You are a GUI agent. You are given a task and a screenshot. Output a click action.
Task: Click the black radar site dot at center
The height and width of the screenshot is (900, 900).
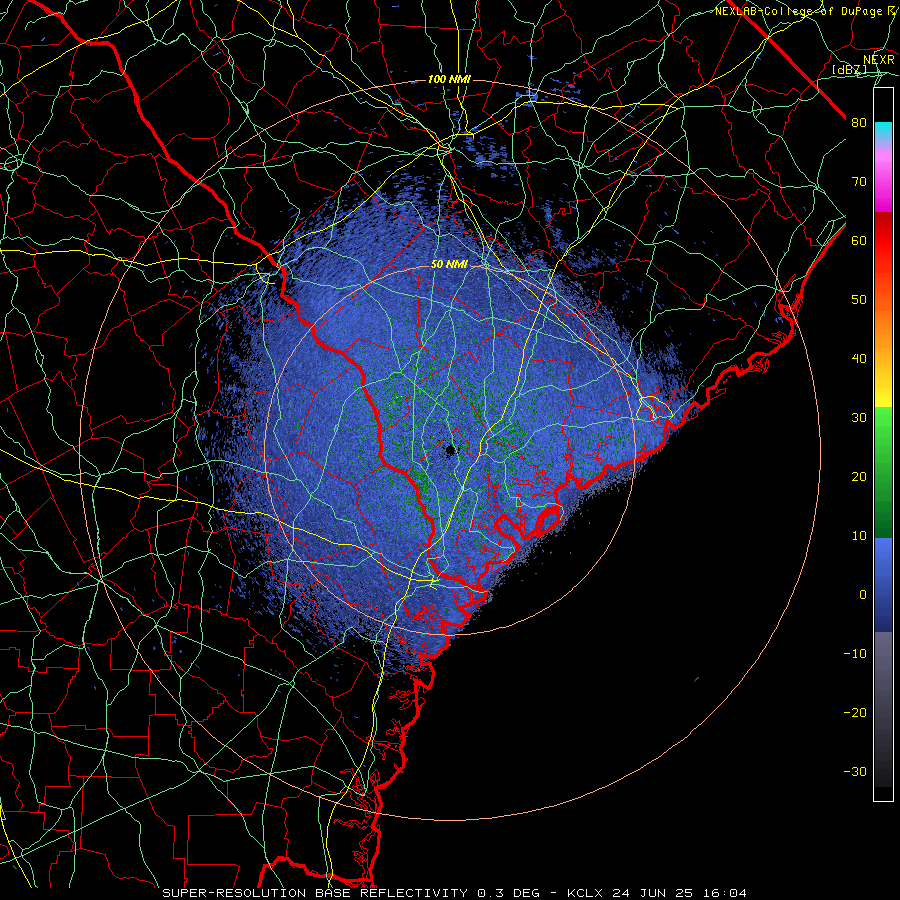point(451,450)
